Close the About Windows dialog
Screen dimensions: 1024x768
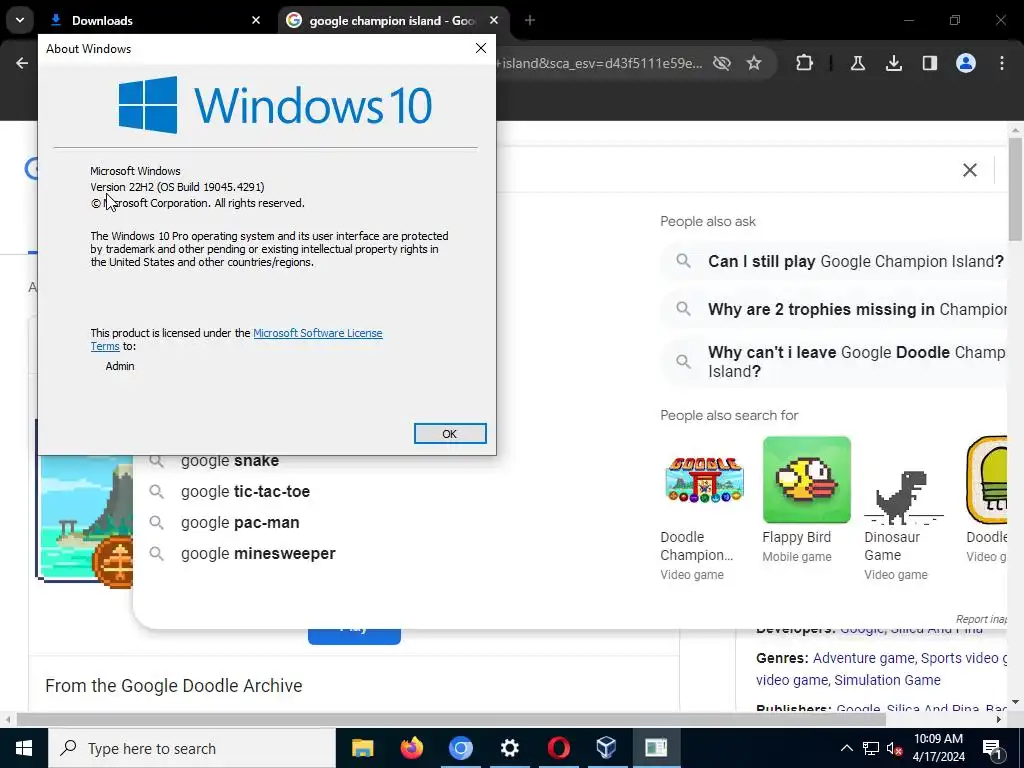pyautogui.click(x=481, y=48)
